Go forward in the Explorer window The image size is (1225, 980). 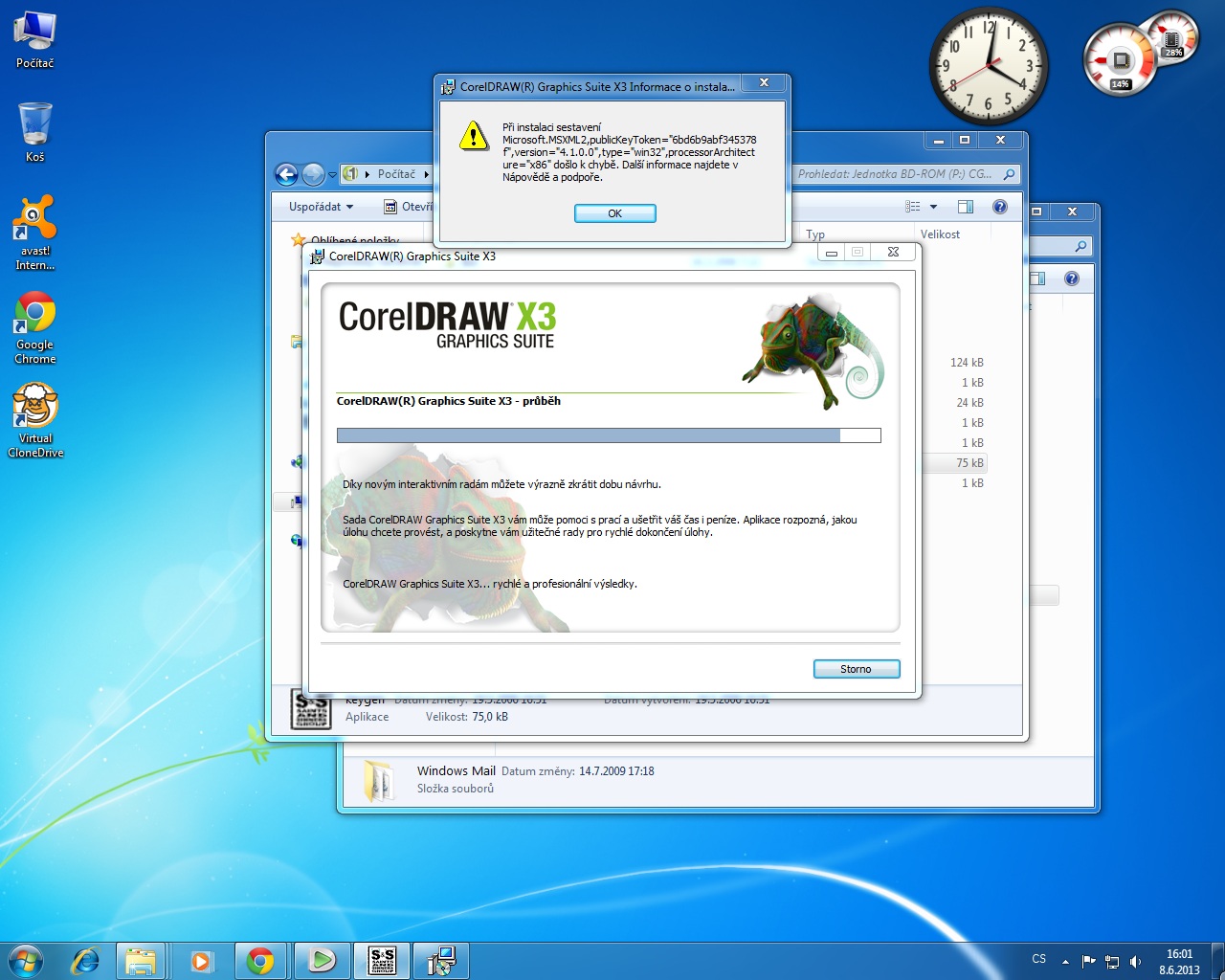[x=313, y=174]
